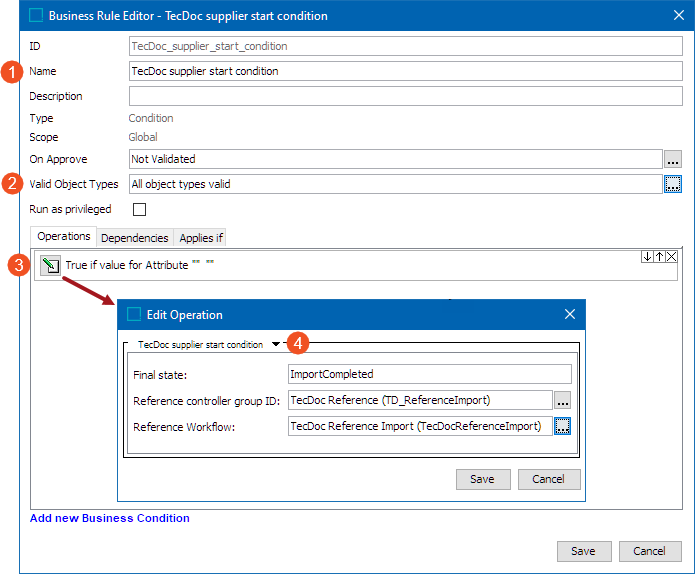Click the Business Rule Editor title icon
Viewport: 695px width, 574px height.
tap(35, 16)
